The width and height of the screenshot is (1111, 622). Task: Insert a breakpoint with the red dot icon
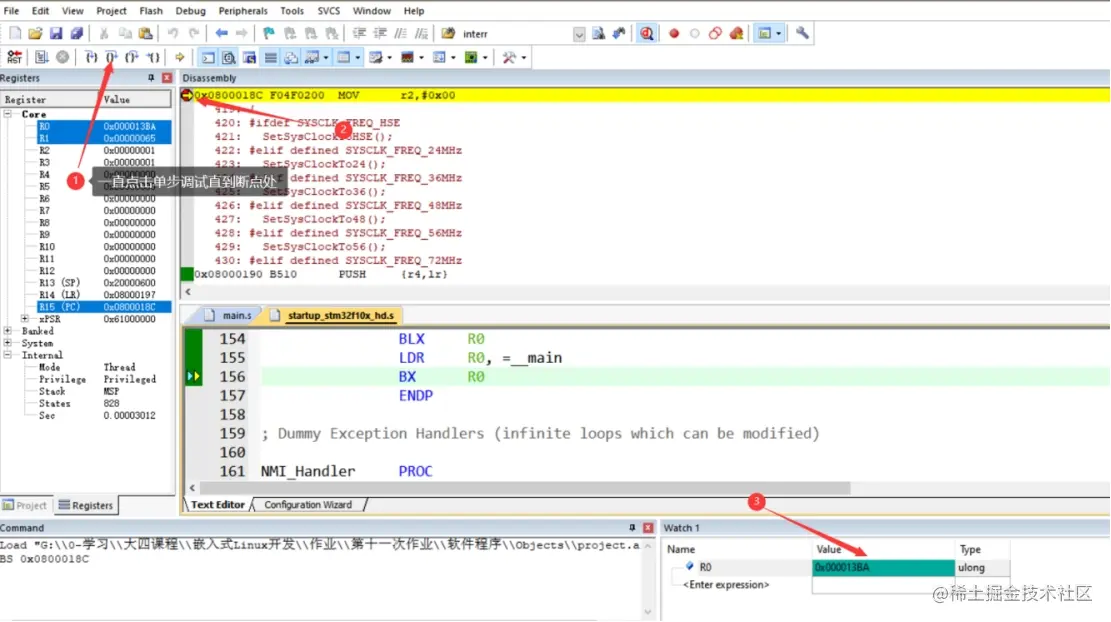point(674,33)
